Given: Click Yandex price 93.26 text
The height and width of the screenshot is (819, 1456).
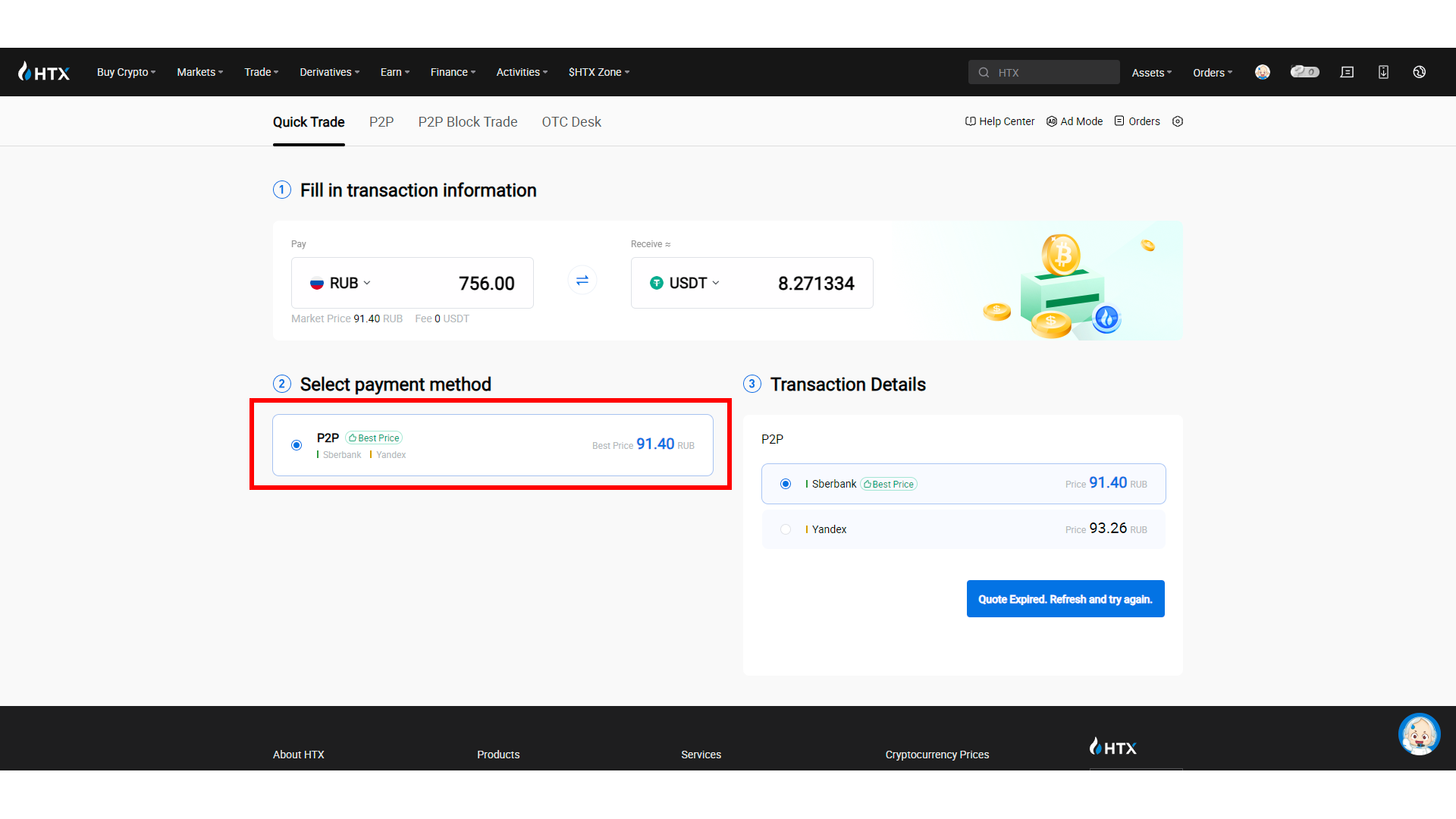Looking at the screenshot, I should pos(1106,529).
